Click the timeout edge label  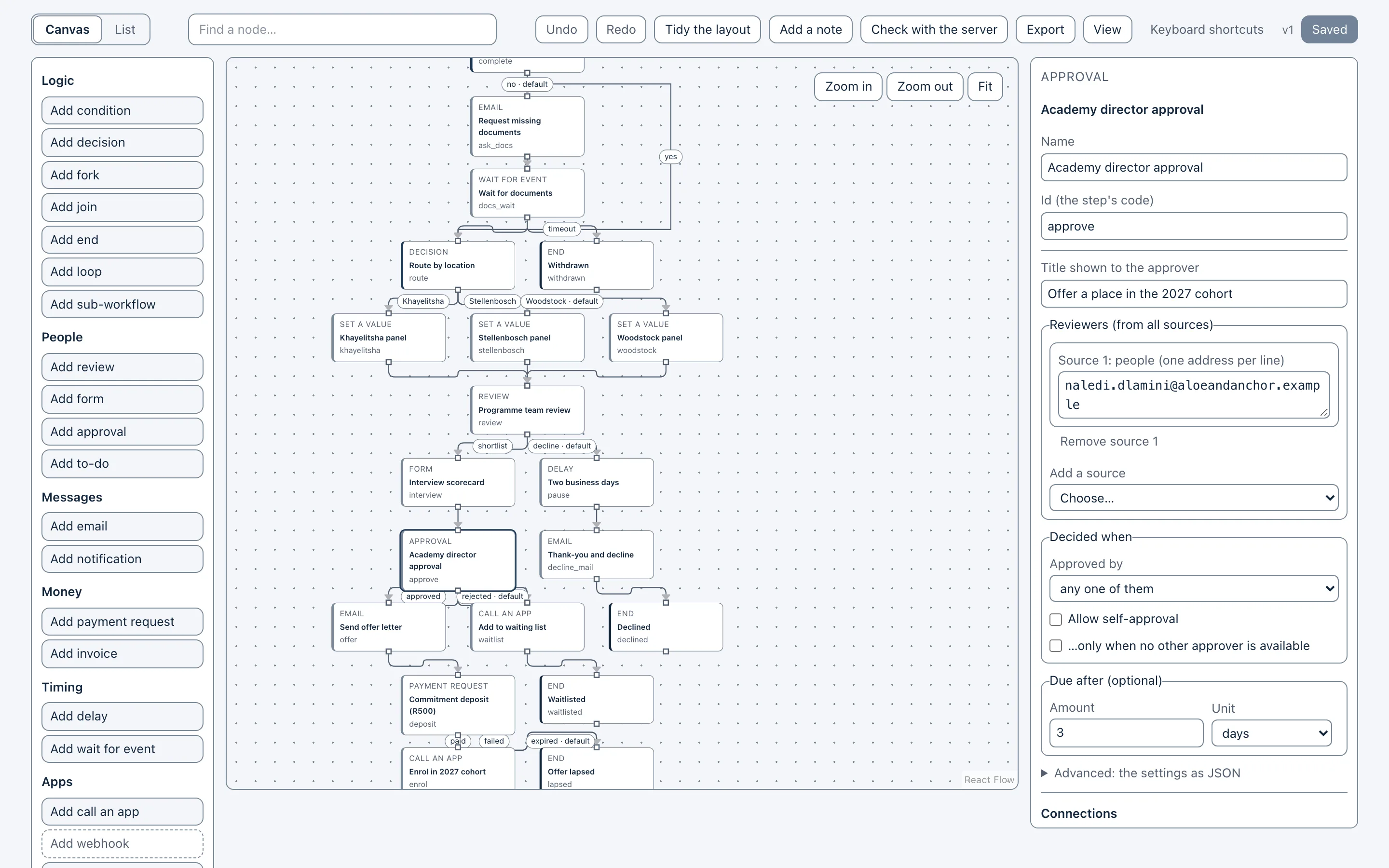561,229
